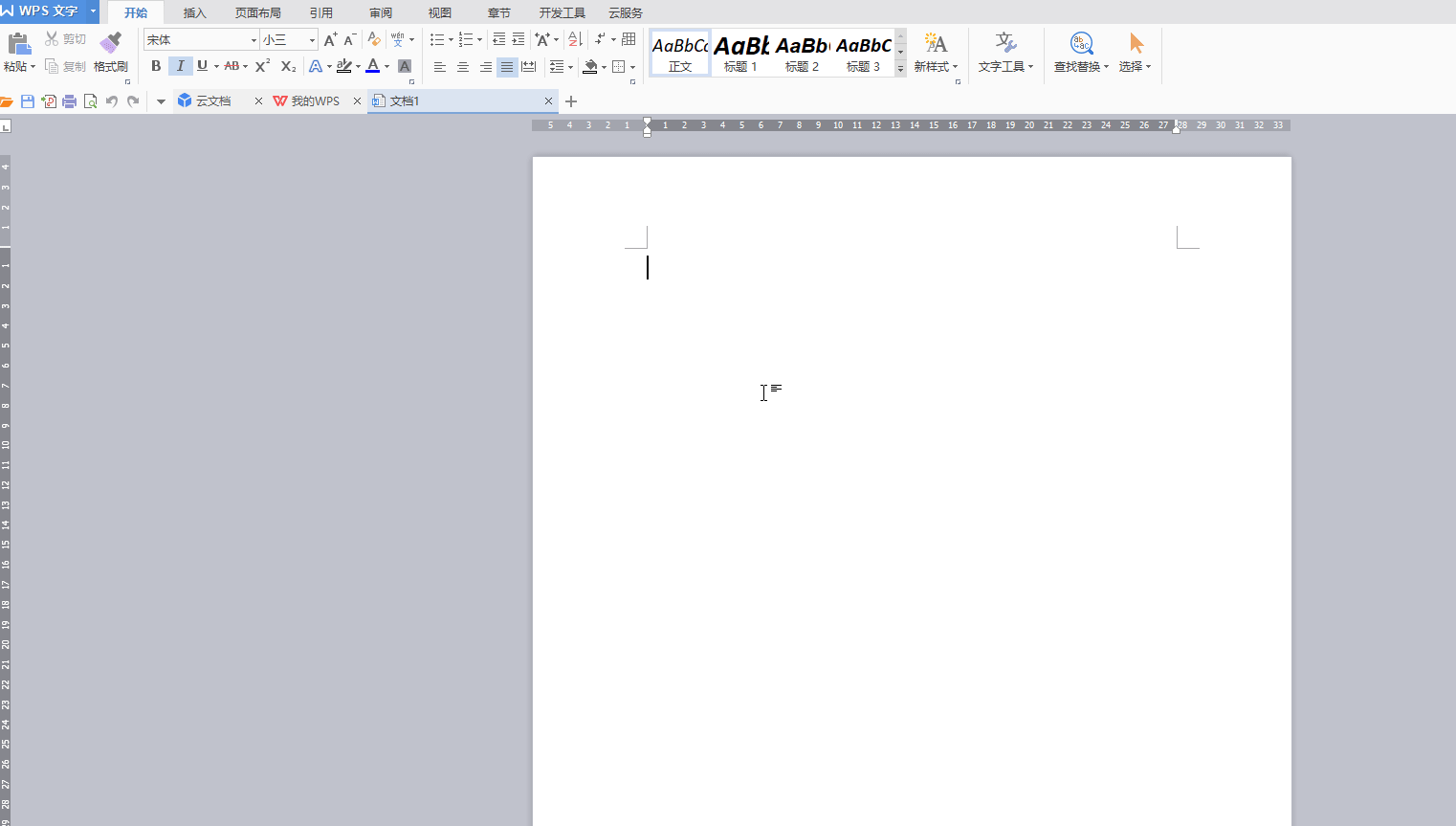
Task: Open the font size dropdown (小三)
Action: [x=312, y=40]
